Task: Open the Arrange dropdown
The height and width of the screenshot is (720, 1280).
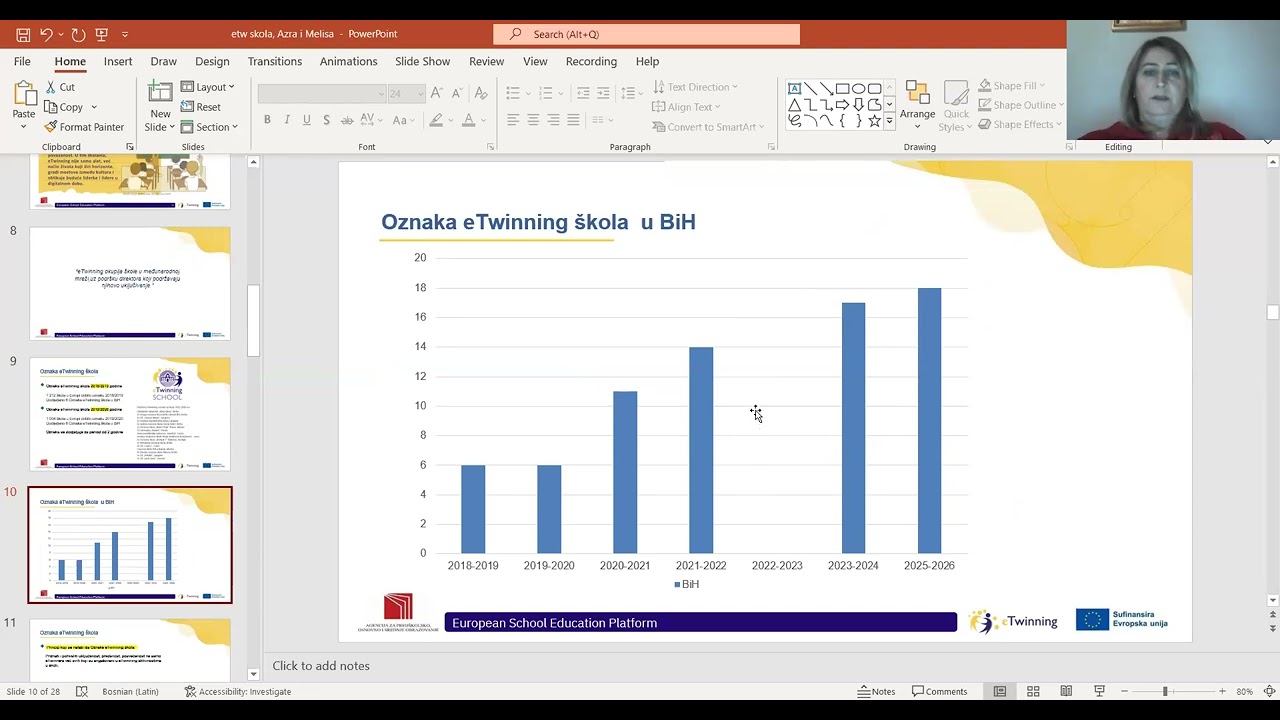Action: click(917, 106)
